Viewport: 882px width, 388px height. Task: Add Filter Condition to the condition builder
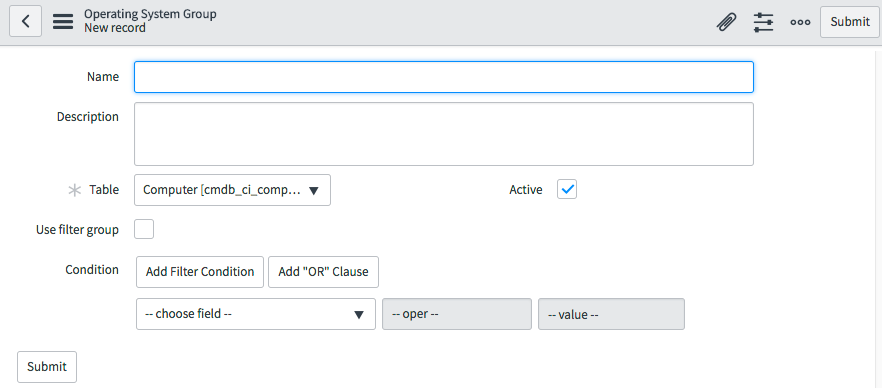point(200,272)
